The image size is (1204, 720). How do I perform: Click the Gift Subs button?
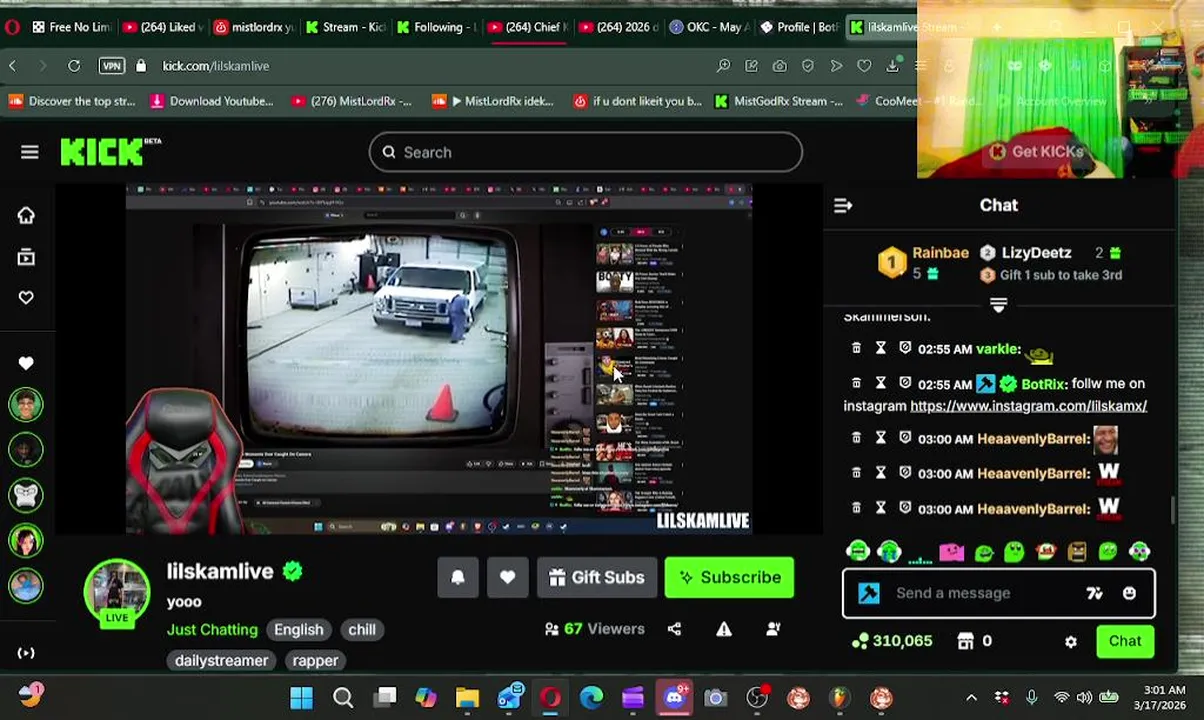[x=596, y=577]
